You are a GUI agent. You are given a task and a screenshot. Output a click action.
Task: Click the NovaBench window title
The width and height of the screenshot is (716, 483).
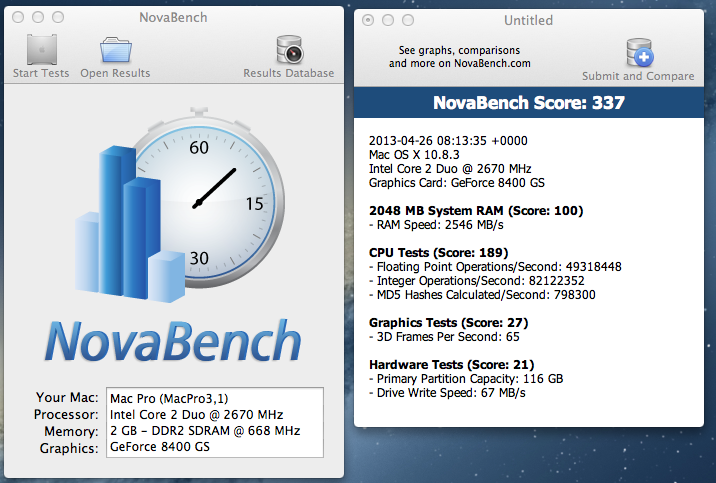click(x=173, y=17)
